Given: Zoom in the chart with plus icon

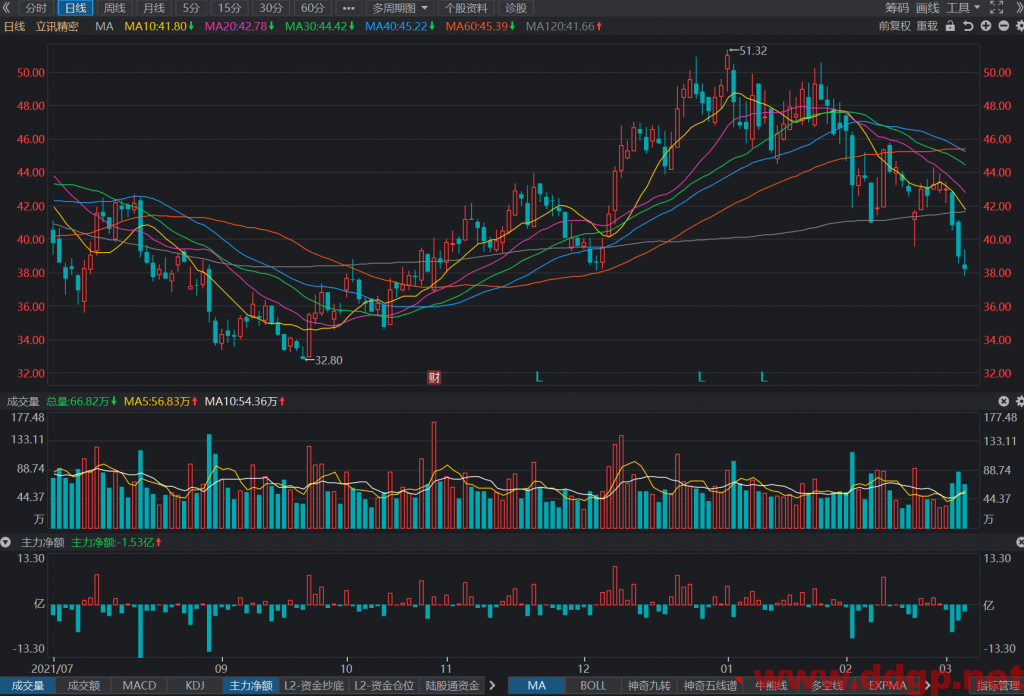Looking at the screenshot, I should tap(985, 26).
